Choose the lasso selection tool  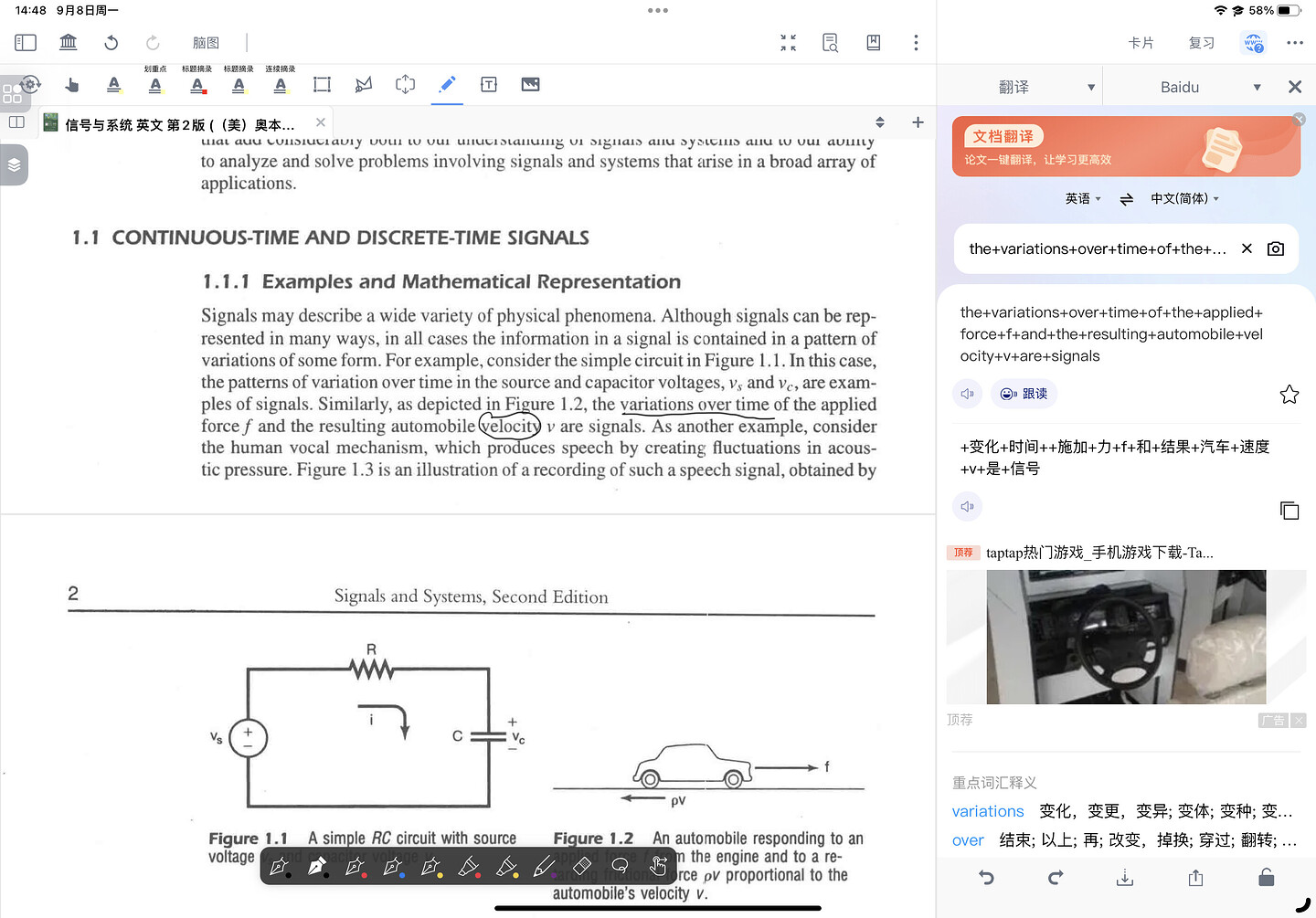pyautogui.click(x=620, y=865)
